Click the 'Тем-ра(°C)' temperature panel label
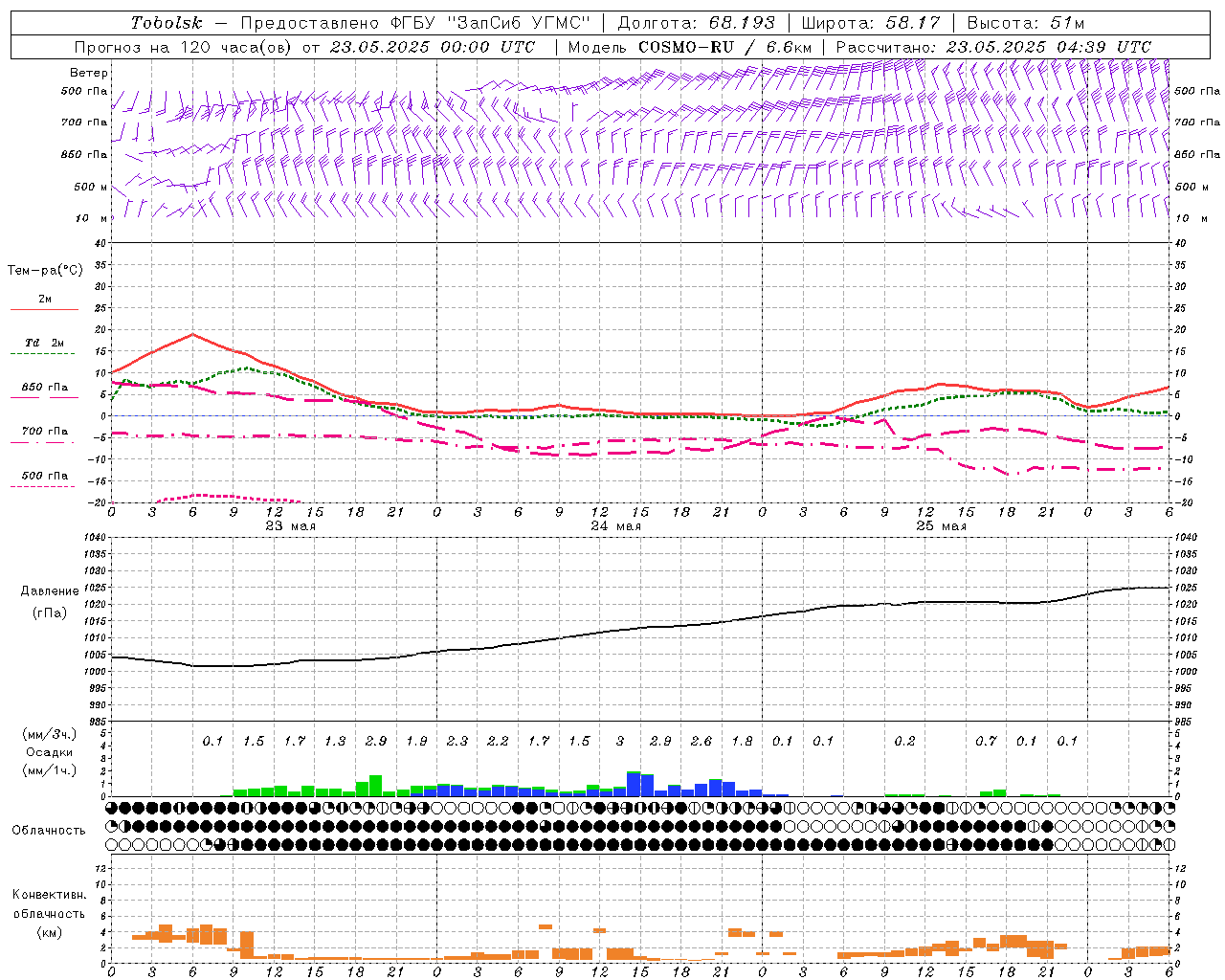The width and height of the screenshot is (1225, 980). click(45, 271)
